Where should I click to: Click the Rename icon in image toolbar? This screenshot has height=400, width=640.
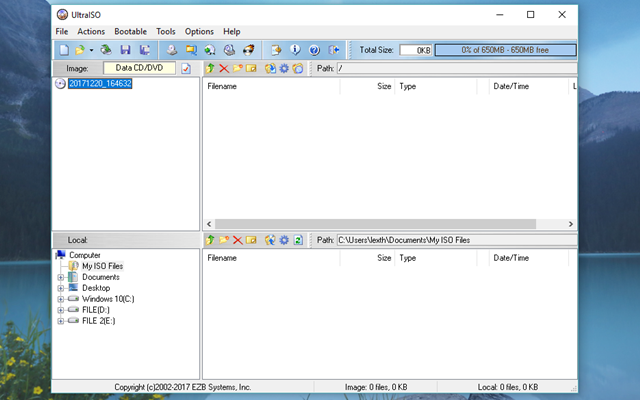(x=251, y=68)
